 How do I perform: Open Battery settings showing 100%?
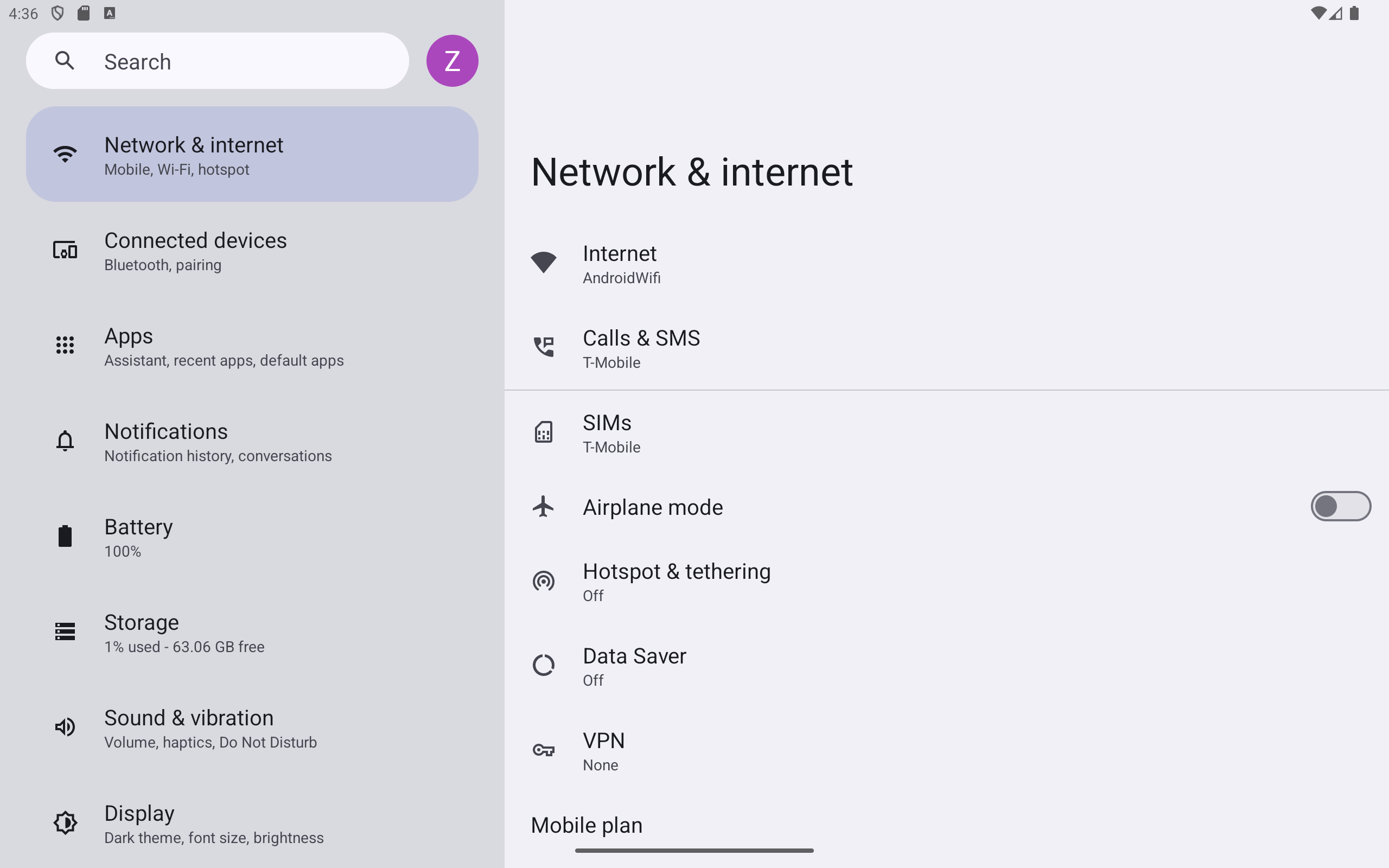(138, 537)
